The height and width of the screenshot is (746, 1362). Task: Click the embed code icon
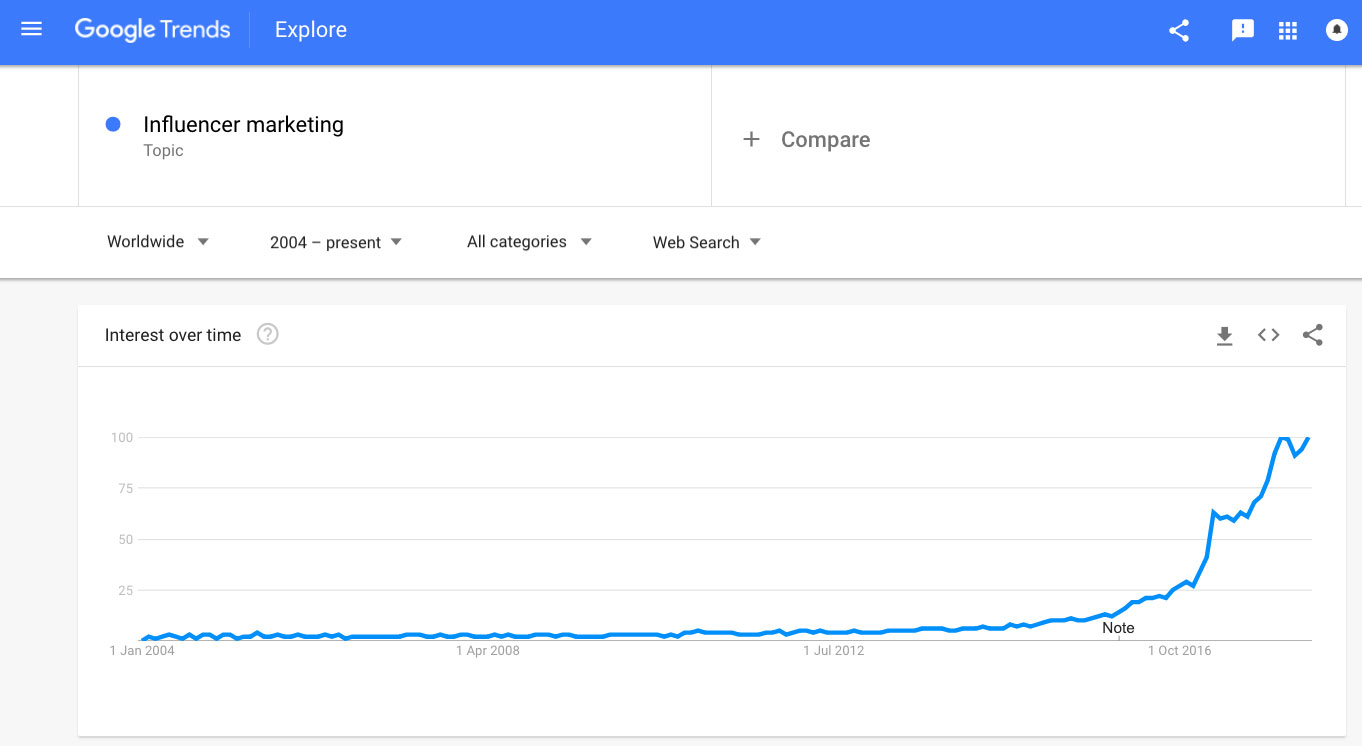1268,336
